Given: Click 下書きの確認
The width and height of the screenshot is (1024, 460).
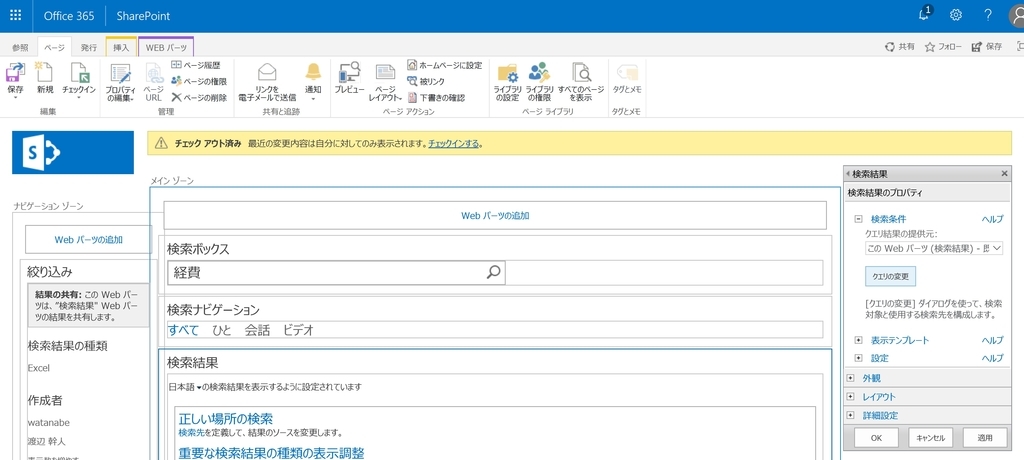Looking at the screenshot, I should [x=436, y=97].
